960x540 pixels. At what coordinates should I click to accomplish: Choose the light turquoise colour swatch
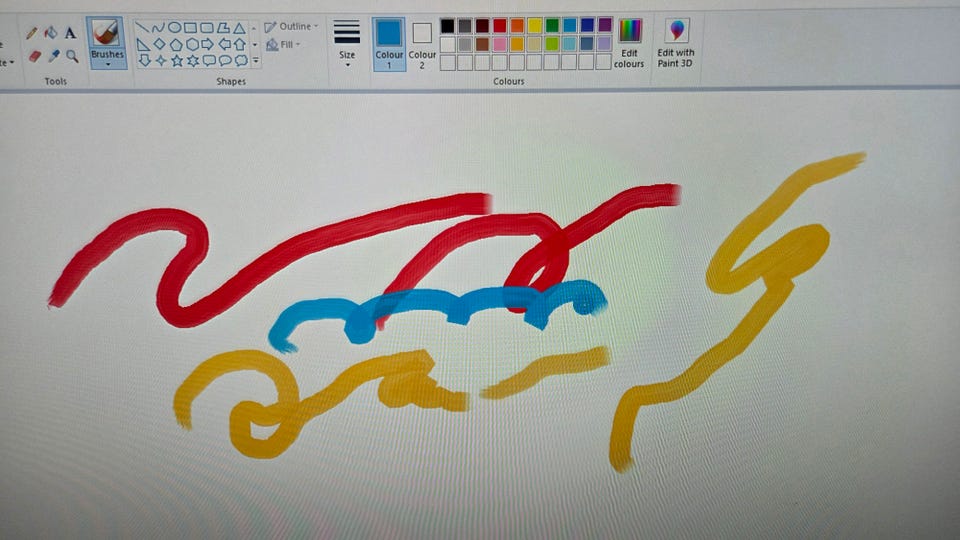[569, 43]
